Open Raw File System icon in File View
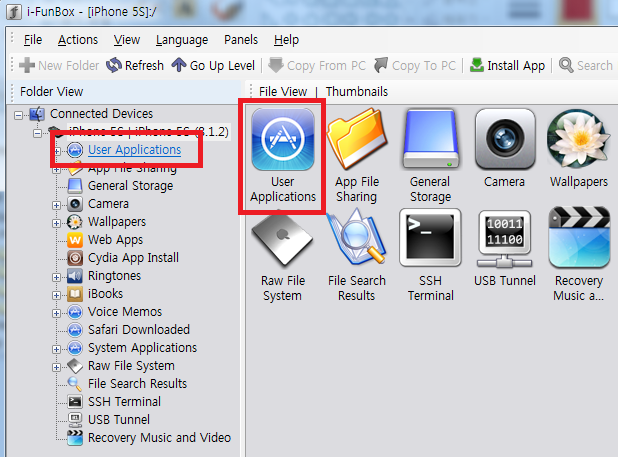 282,240
